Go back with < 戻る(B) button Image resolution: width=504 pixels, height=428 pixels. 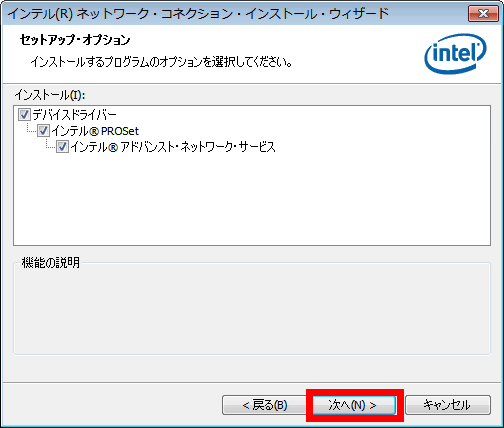[265, 405]
